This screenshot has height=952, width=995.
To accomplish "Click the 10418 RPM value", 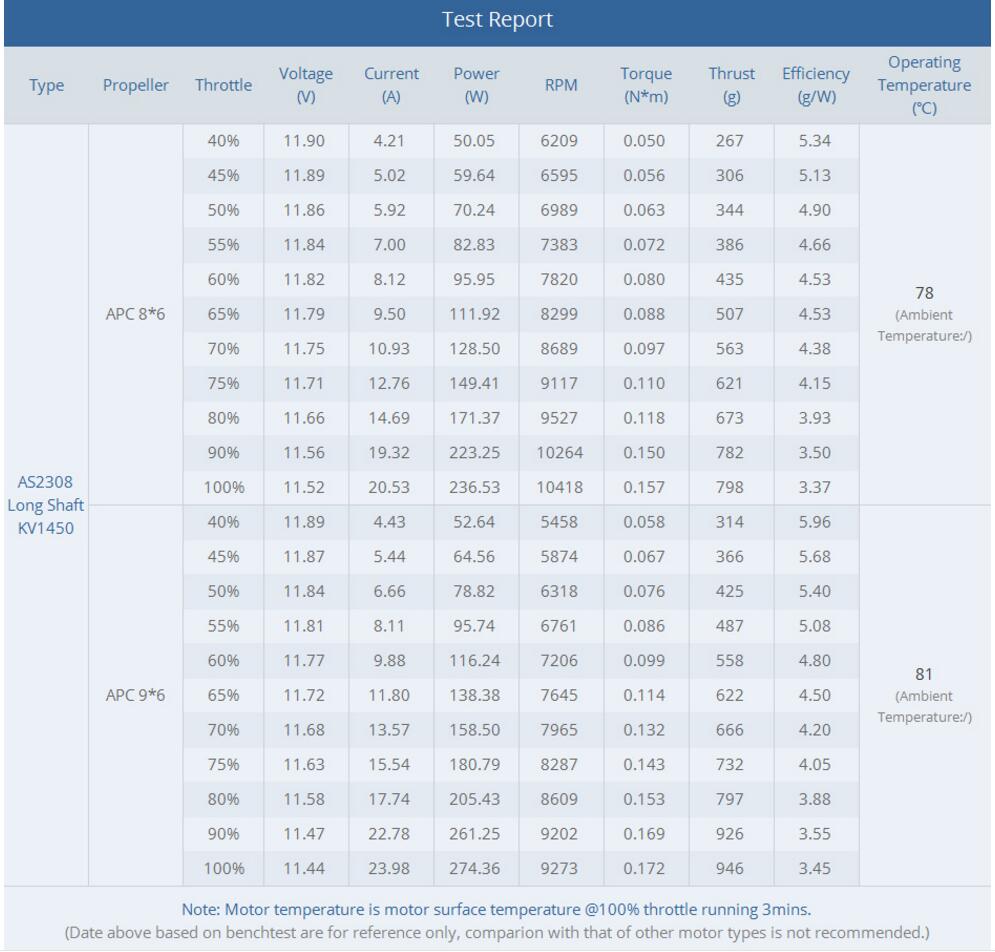I will coord(559,486).
